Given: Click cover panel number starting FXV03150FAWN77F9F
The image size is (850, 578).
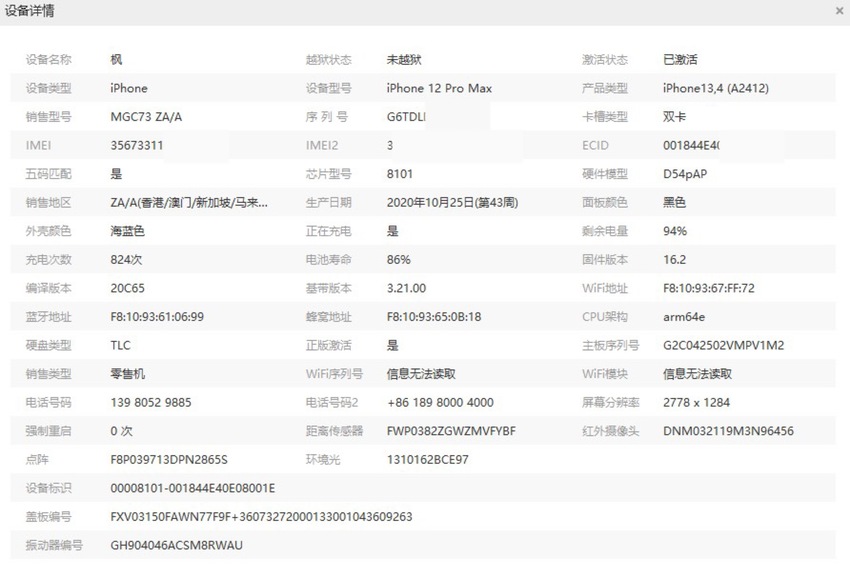Looking at the screenshot, I should (261, 517).
